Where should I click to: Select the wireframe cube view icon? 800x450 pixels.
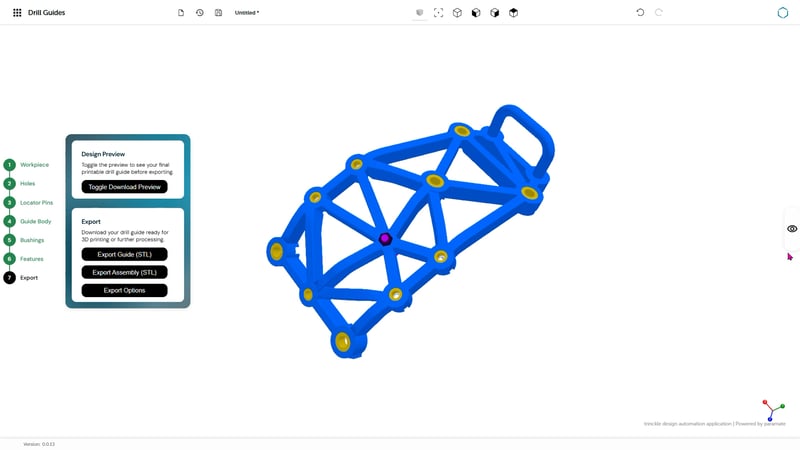coord(457,13)
